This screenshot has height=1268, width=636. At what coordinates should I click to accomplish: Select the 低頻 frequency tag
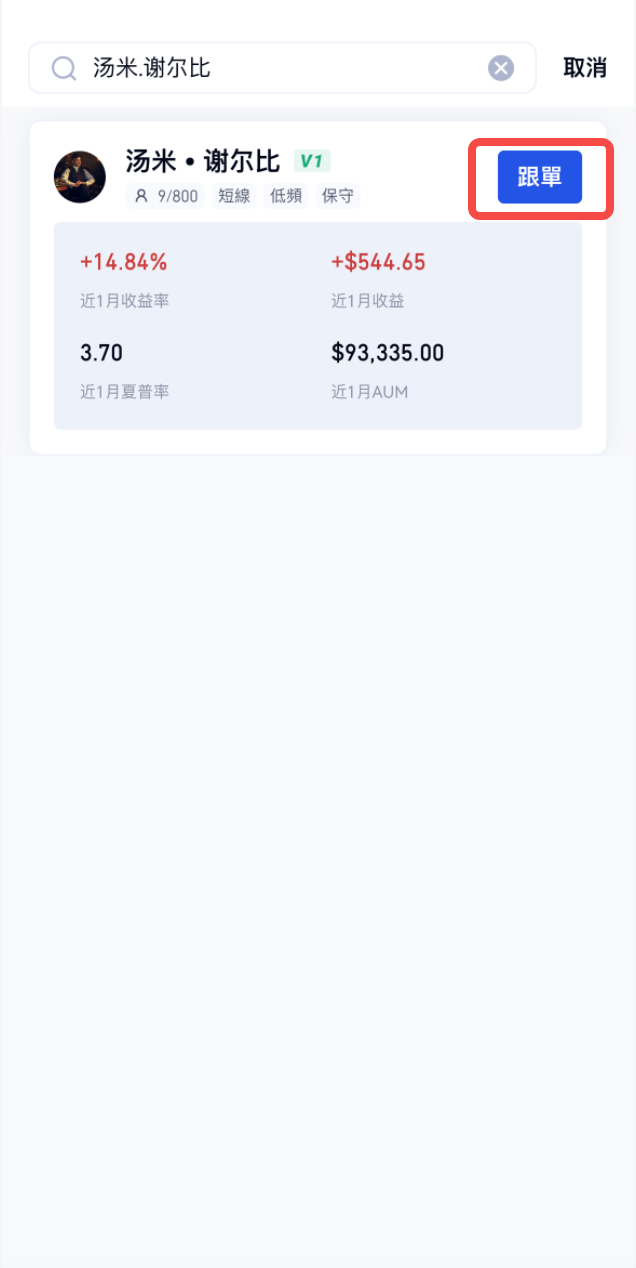(286, 196)
